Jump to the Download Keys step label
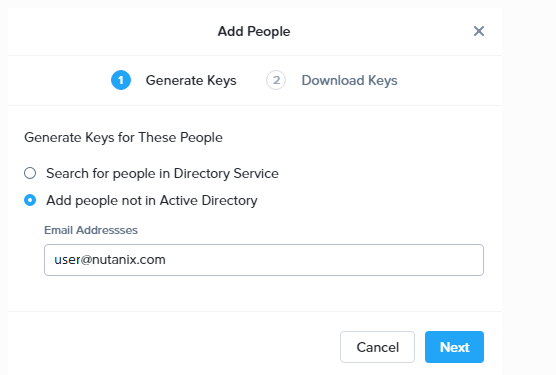 349,80
